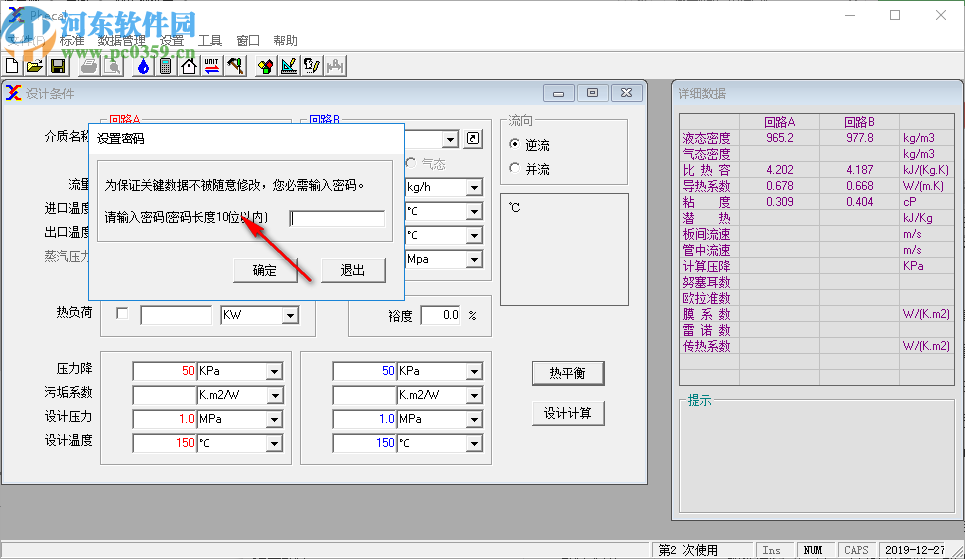Expand circuit B KPa pressure drop dropdown
The image size is (965, 559).
point(474,372)
